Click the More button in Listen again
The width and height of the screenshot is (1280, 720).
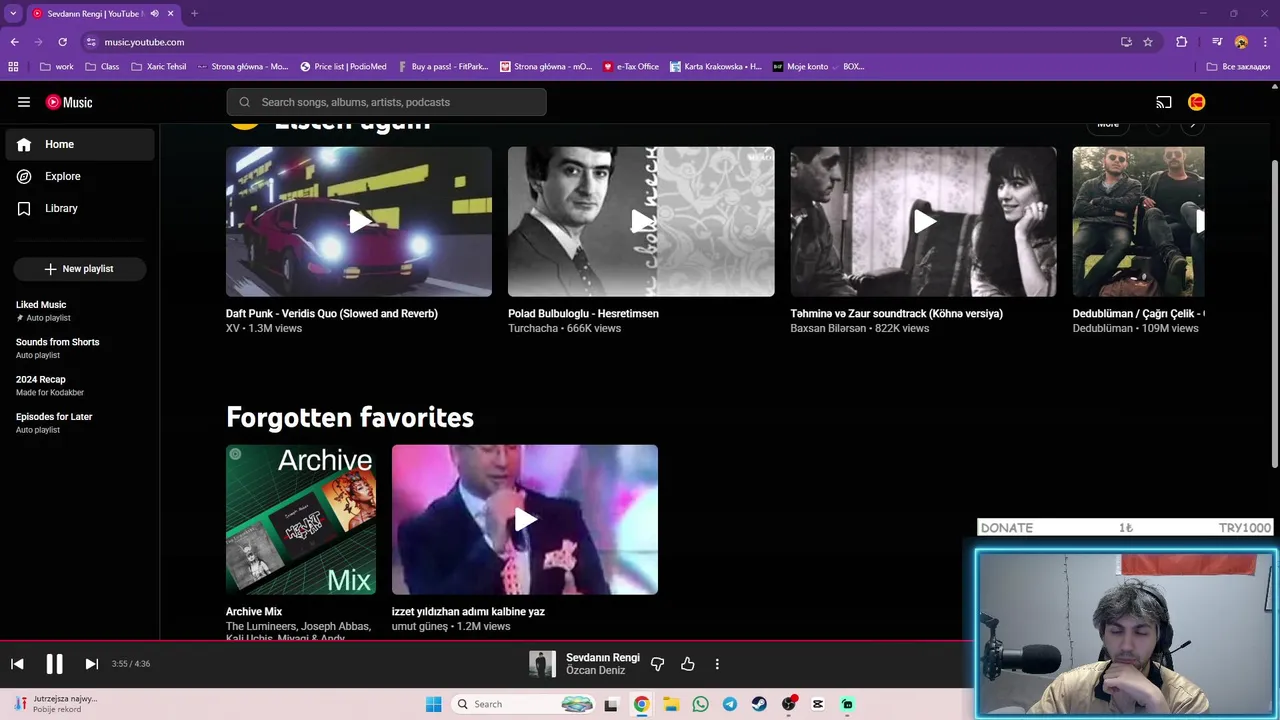(x=1108, y=125)
